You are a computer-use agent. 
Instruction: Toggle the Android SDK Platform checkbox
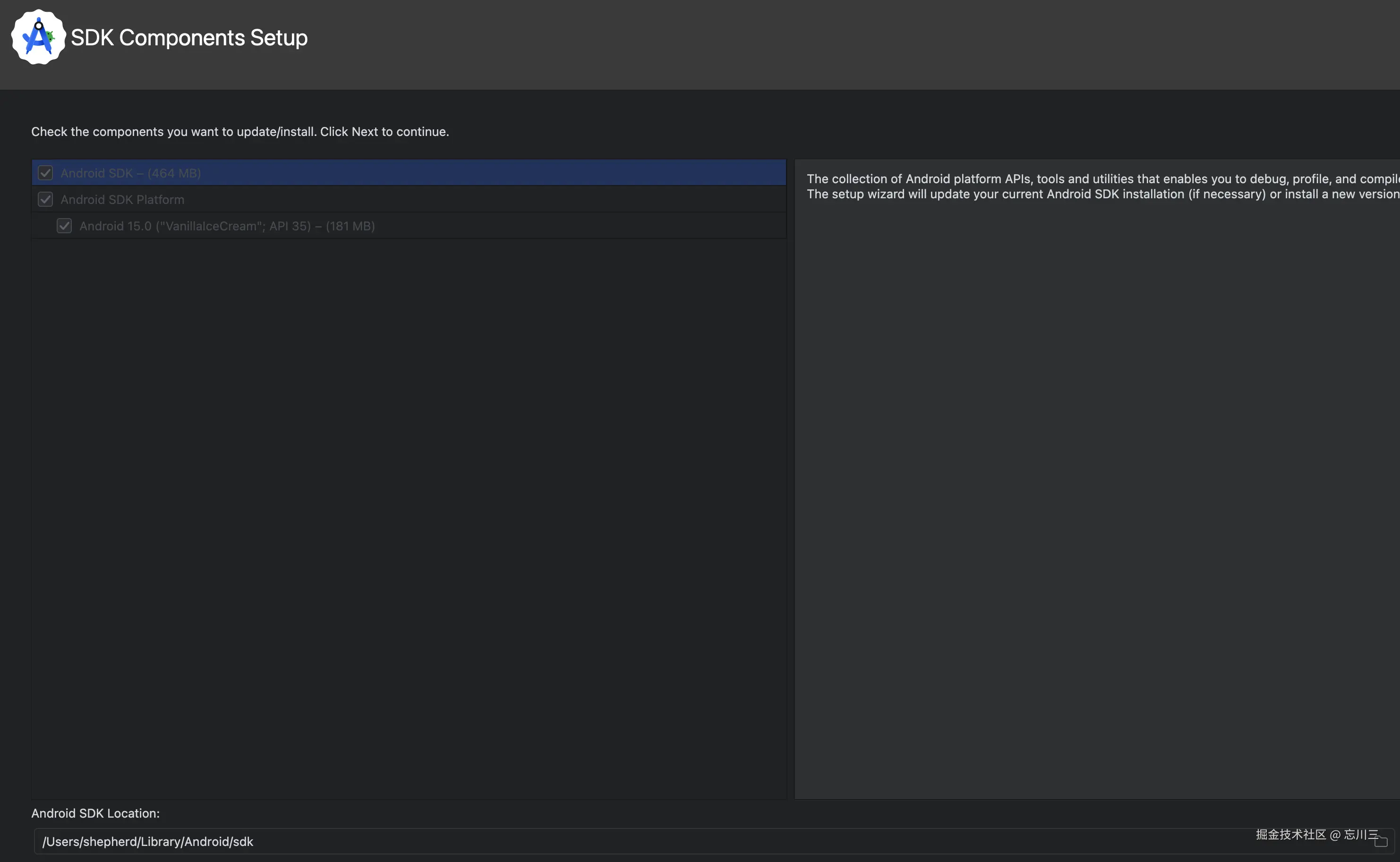[x=46, y=200]
